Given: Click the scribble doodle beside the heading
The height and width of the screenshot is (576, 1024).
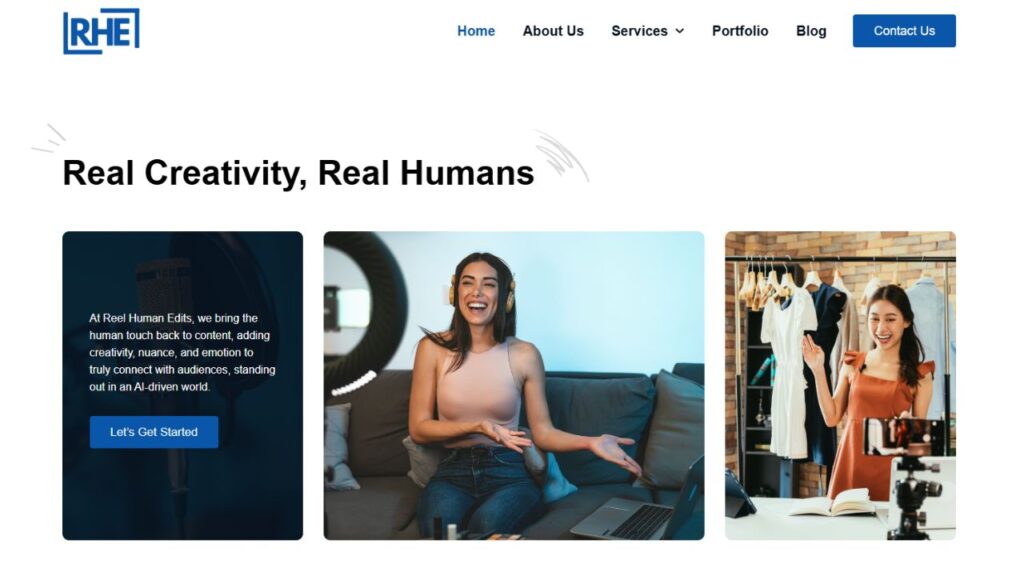Looking at the screenshot, I should click(x=563, y=155).
